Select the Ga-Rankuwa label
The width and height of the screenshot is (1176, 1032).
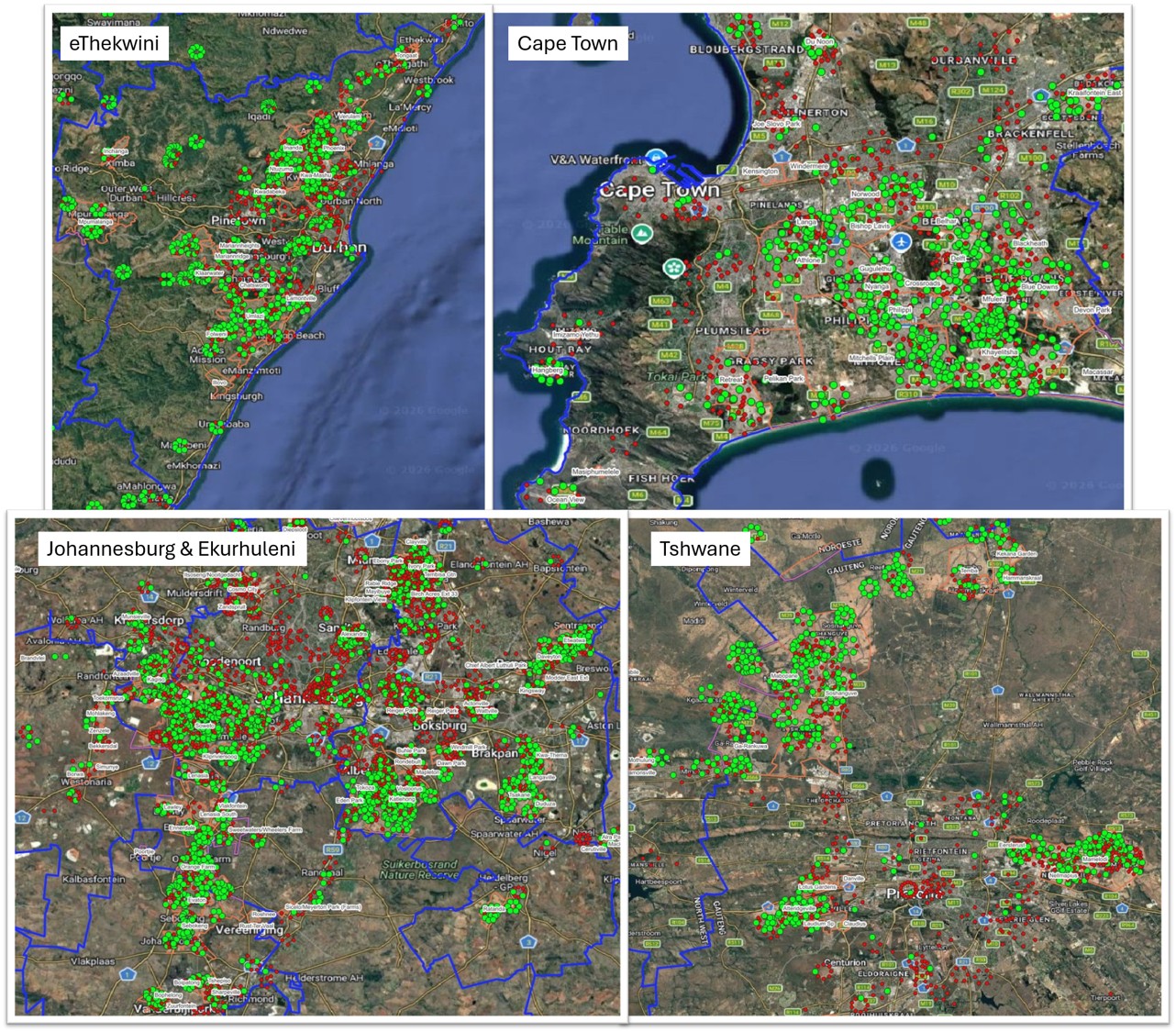pos(750,747)
